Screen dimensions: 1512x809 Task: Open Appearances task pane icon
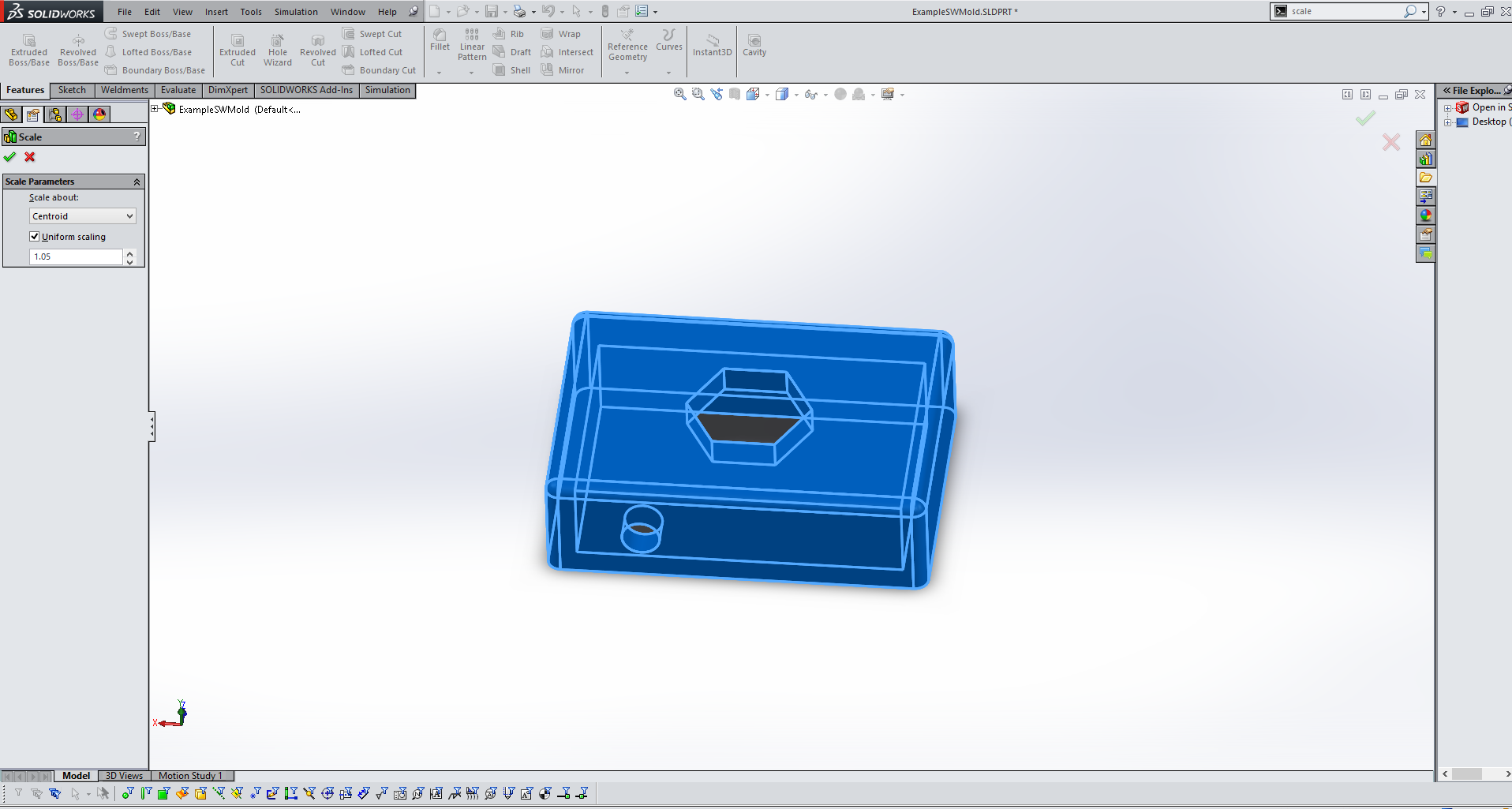click(x=1425, y=215)
